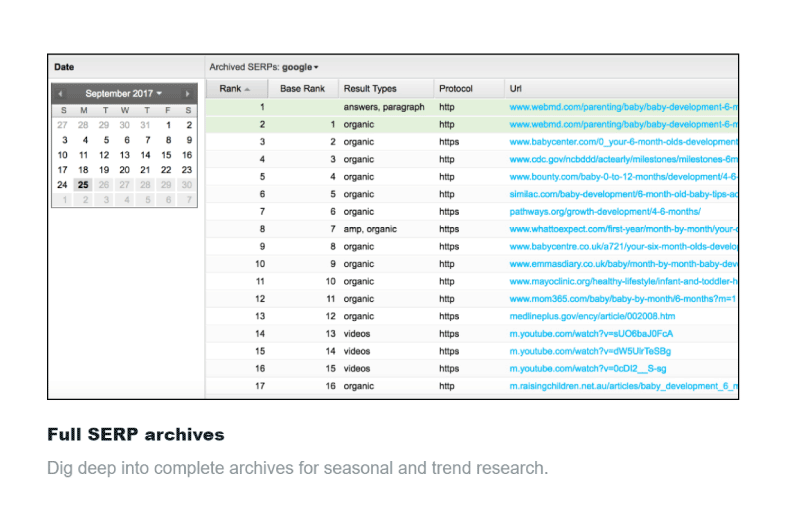This screenshot has width=800, height=530.
Task: Open the youtube link ending sUO6baJ0FcA
Action: [591, 334]
